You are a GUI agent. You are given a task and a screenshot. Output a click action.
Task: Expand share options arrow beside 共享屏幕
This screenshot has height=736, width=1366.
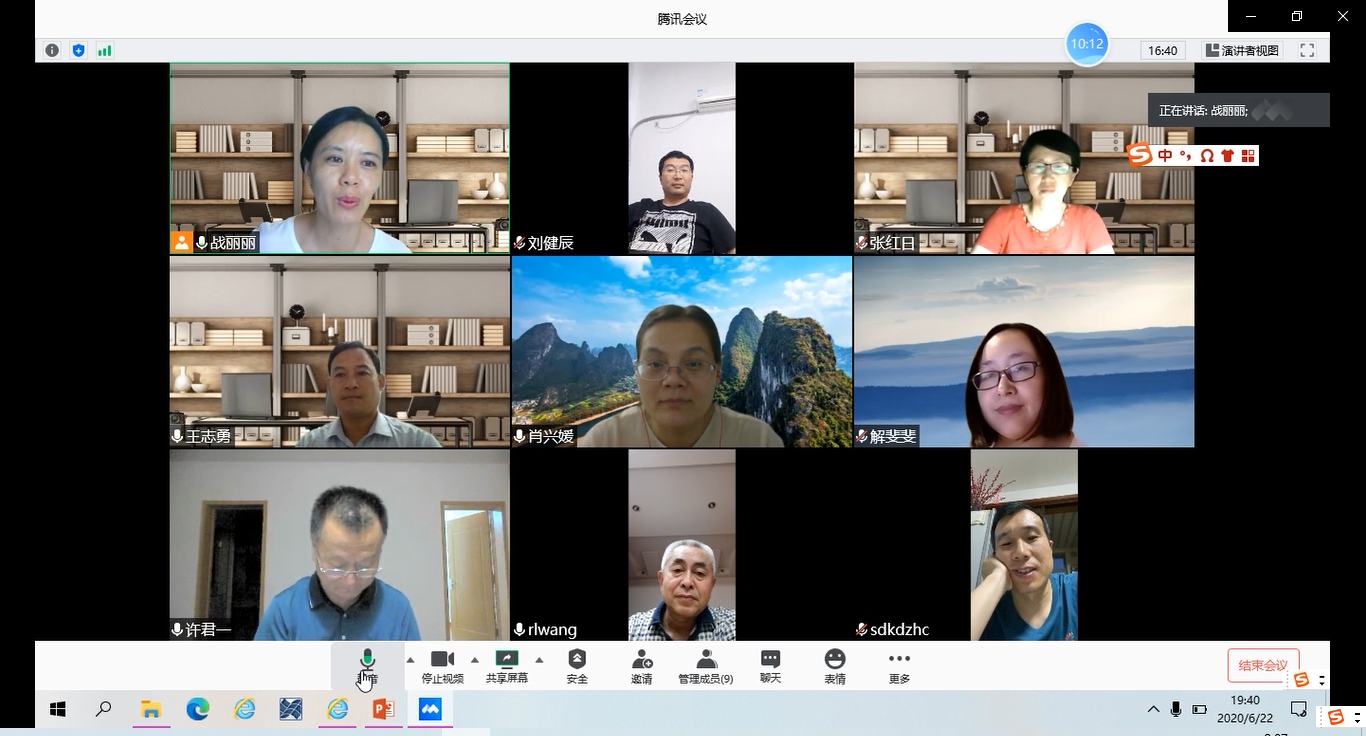540,660
